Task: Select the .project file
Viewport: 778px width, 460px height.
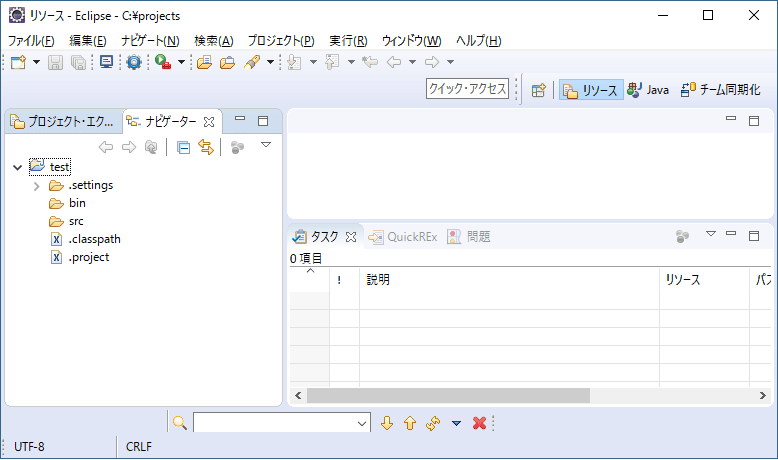Action: coord(88,257)
